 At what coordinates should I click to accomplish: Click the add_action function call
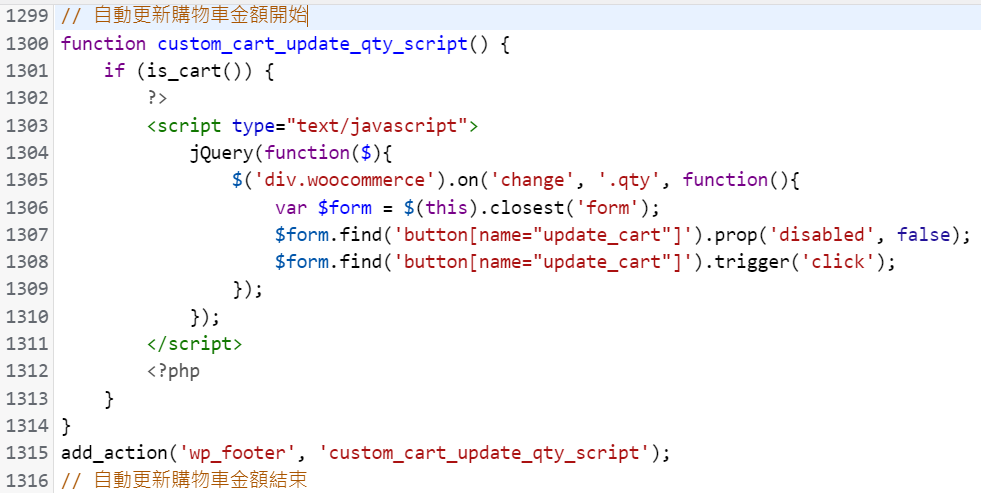click(115, 453)
